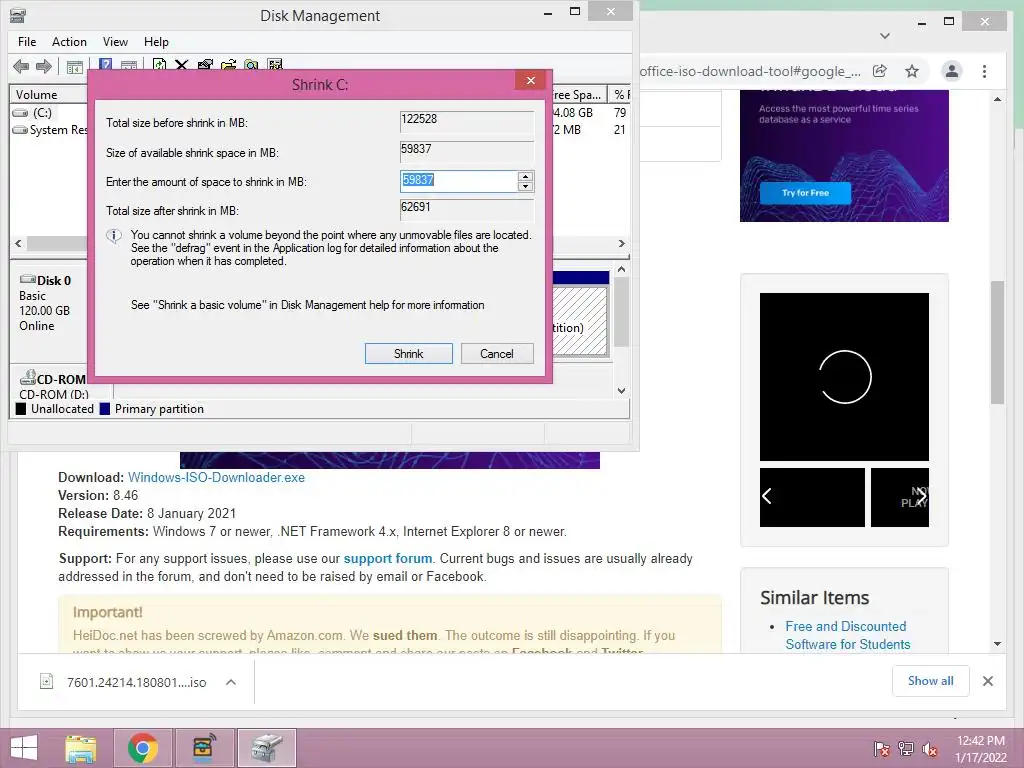
Task: Click the muted volume icon in tray
Action: coord(930,748)
